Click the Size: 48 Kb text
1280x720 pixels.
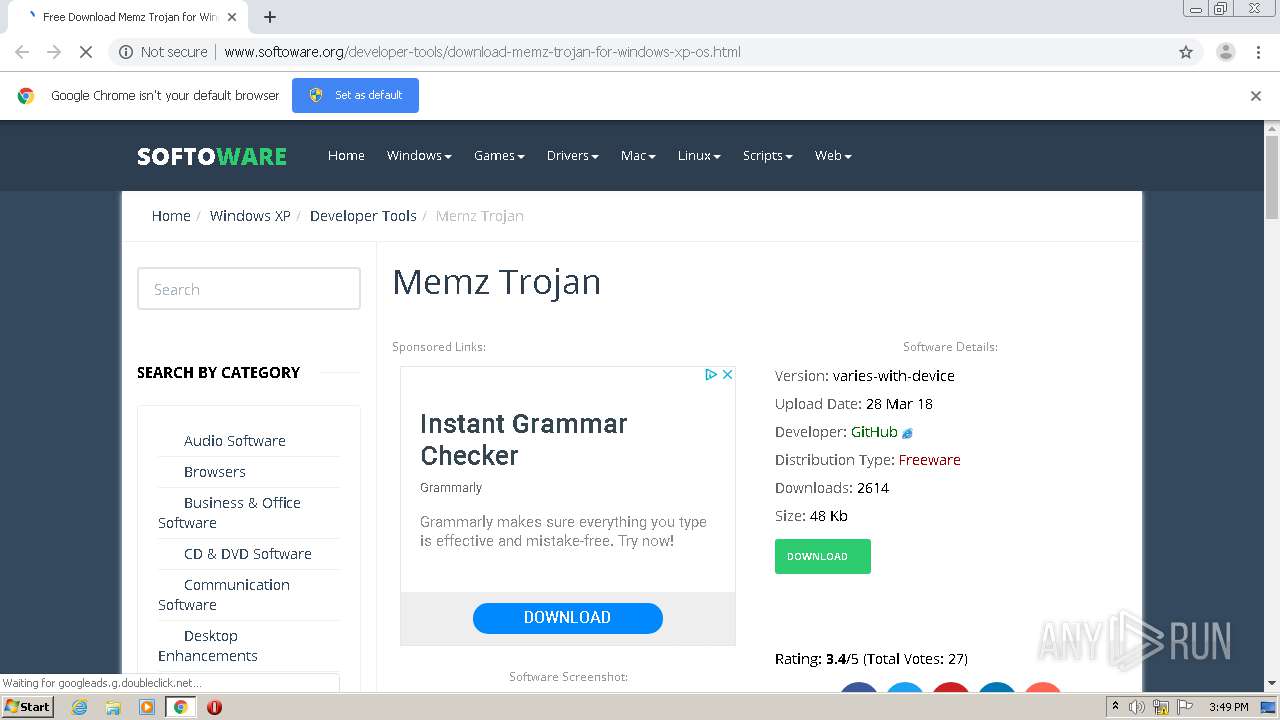811,516
